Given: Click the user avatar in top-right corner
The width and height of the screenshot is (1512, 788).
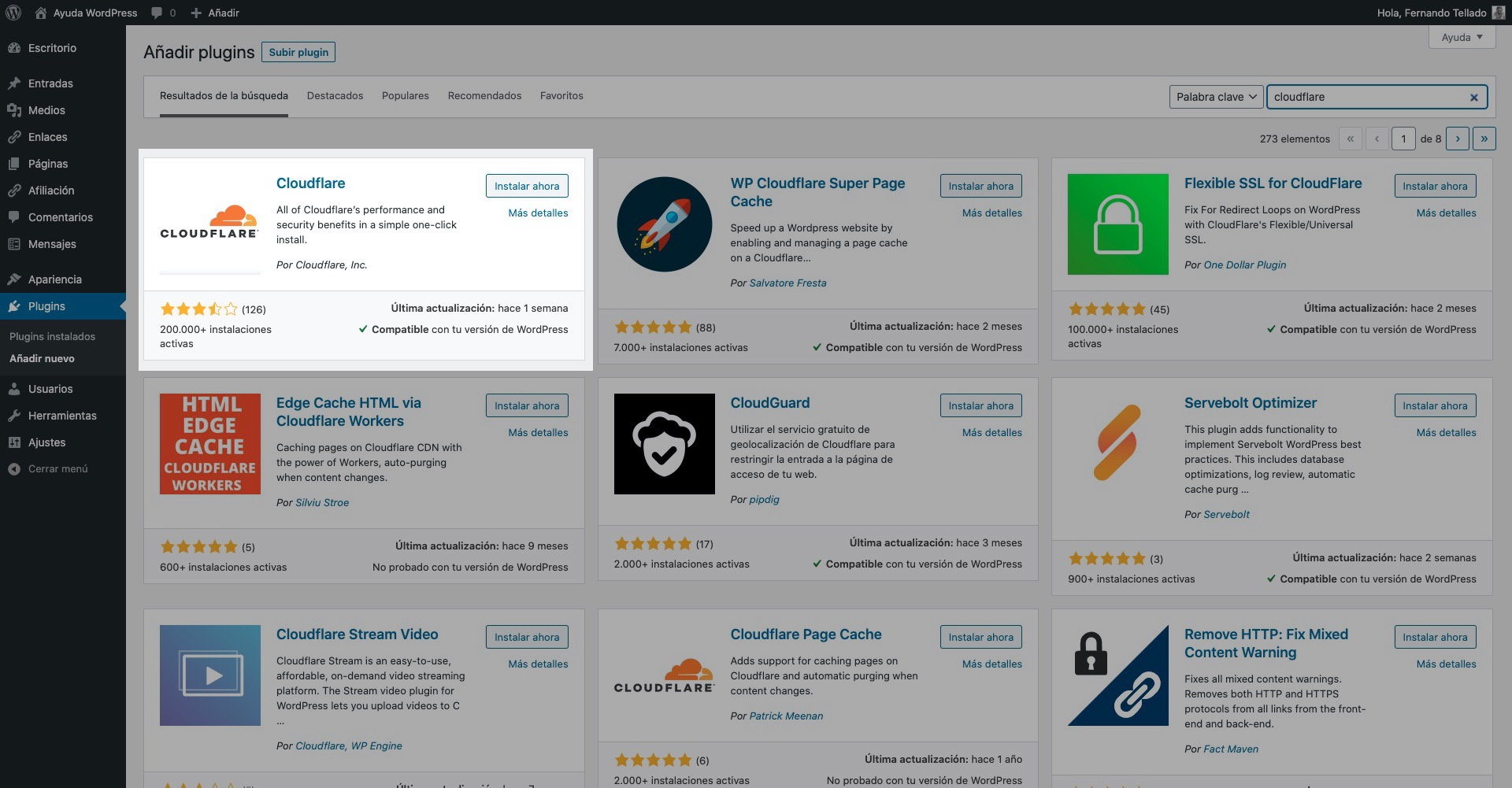Looking at the screenshot, I should 1498,13.
